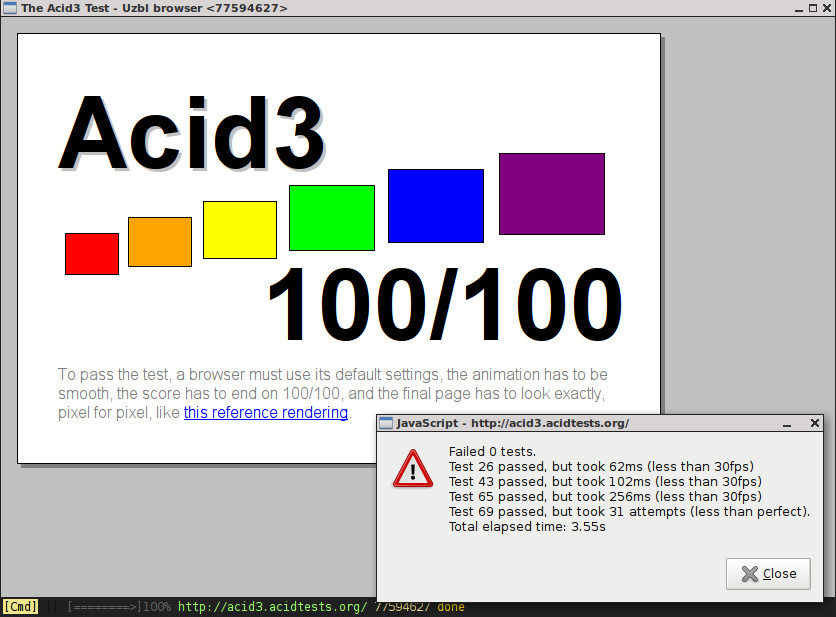
Task: Click the Close button in JavaScript dialog
Action: pos(768,573)
